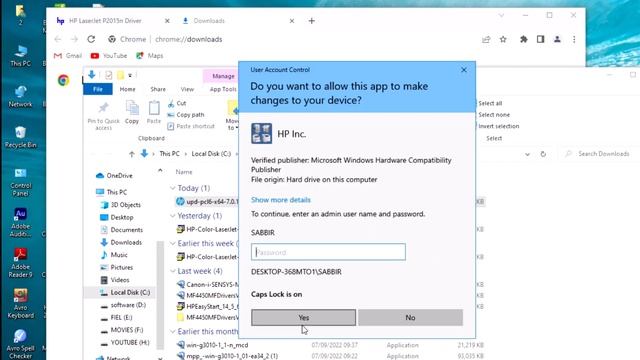Select Downloads in navigation pane
The image size is (640, 360).
coord(121,242)
